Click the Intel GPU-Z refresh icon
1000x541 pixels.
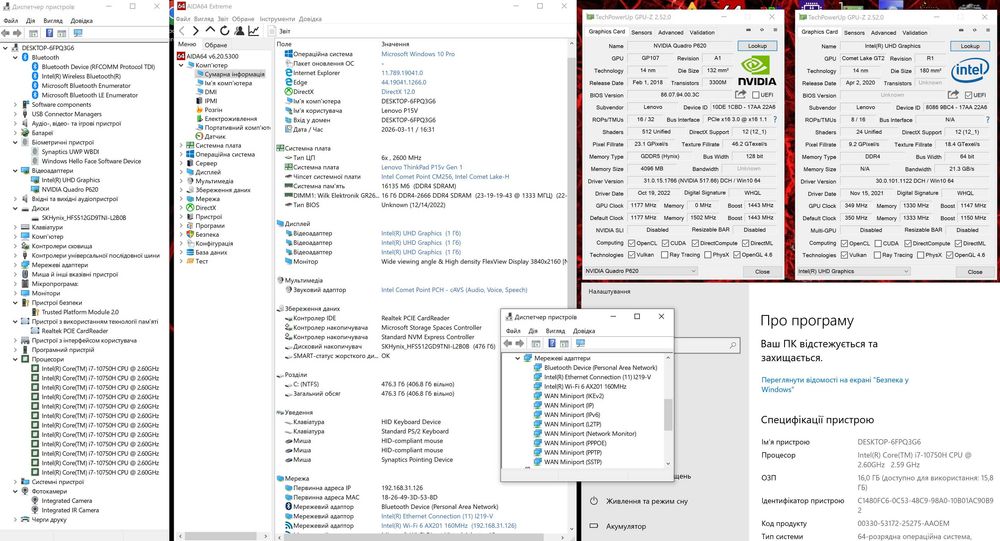974,30
